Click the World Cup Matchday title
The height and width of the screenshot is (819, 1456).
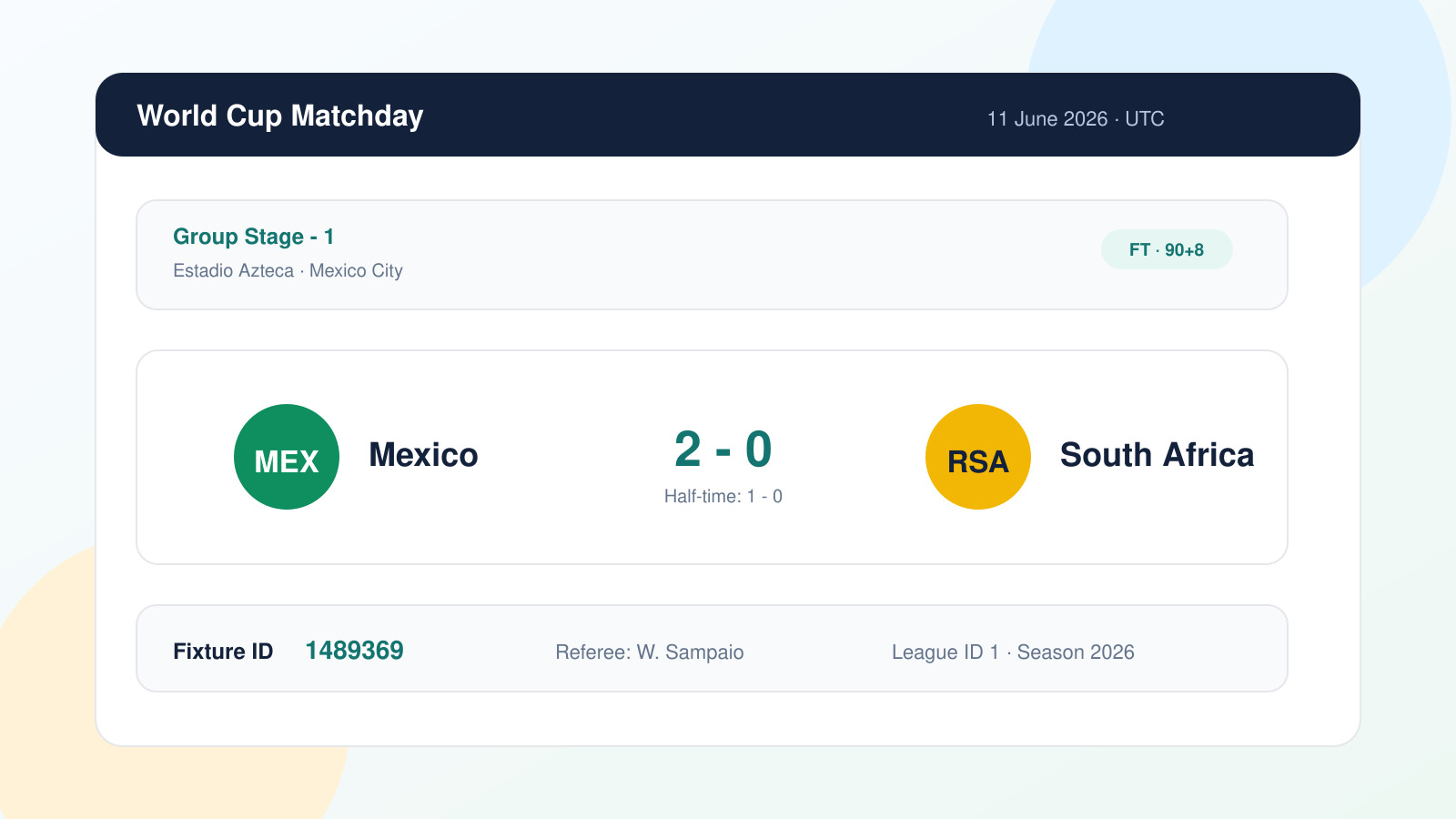280,116
